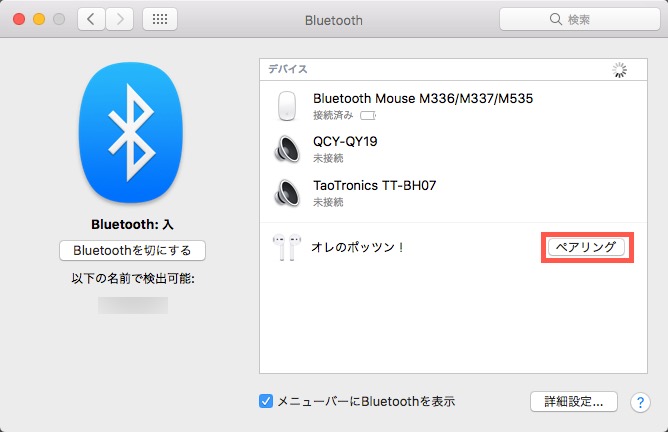Click the QCY-QY19 speaker icon
Screen dimensions: 668x432
click(287, 149)
